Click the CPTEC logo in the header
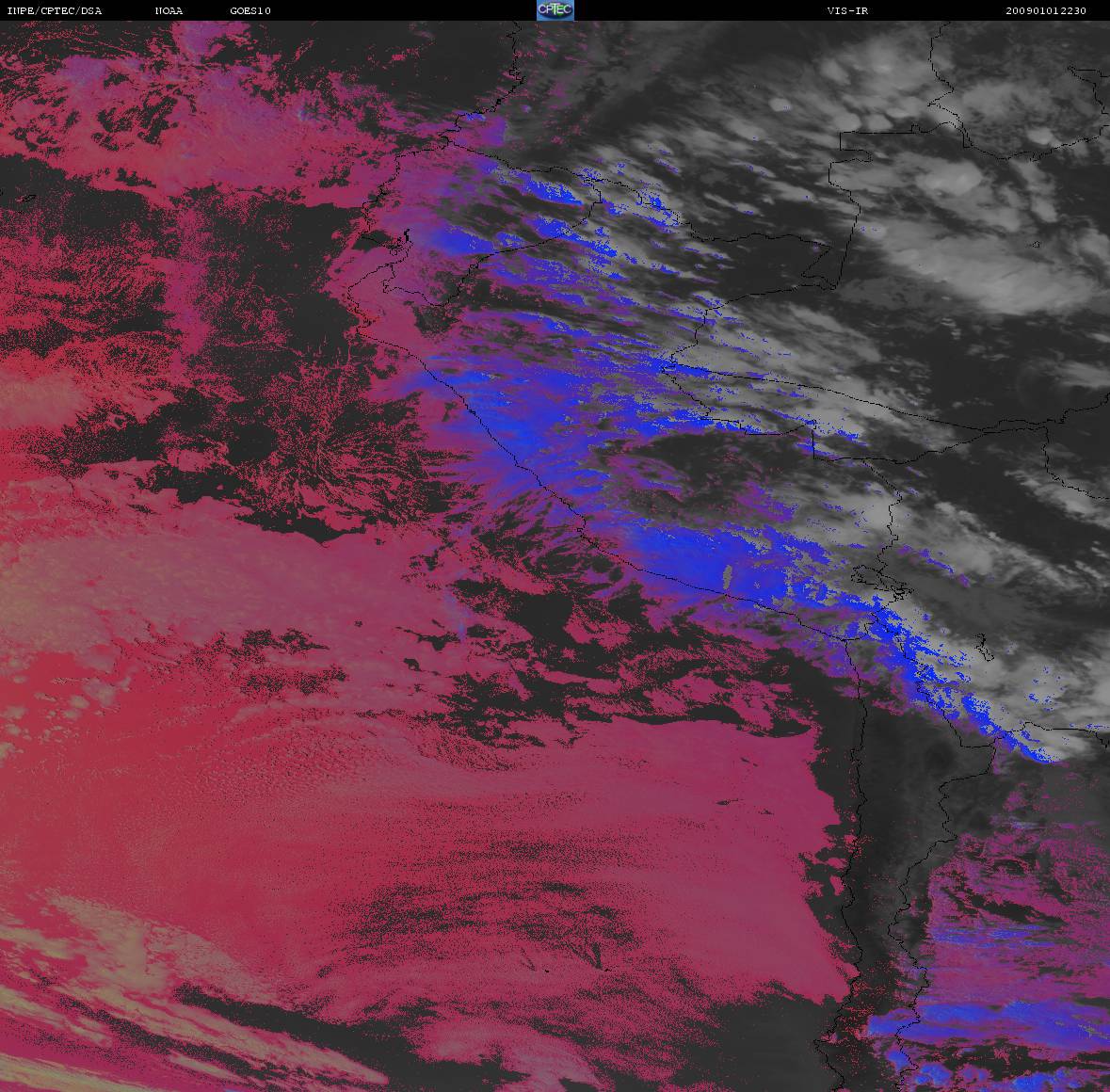Screen dimensions: 1110x1092 point(555,10)
